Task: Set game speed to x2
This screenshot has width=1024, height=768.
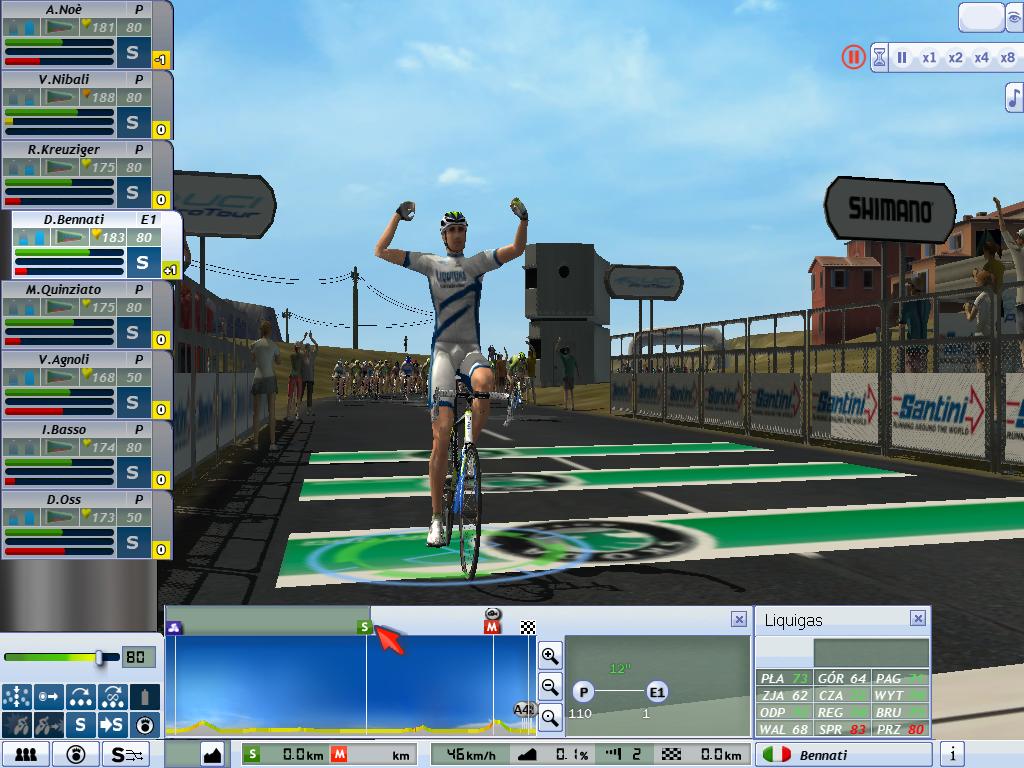Action: pos(955,58)
